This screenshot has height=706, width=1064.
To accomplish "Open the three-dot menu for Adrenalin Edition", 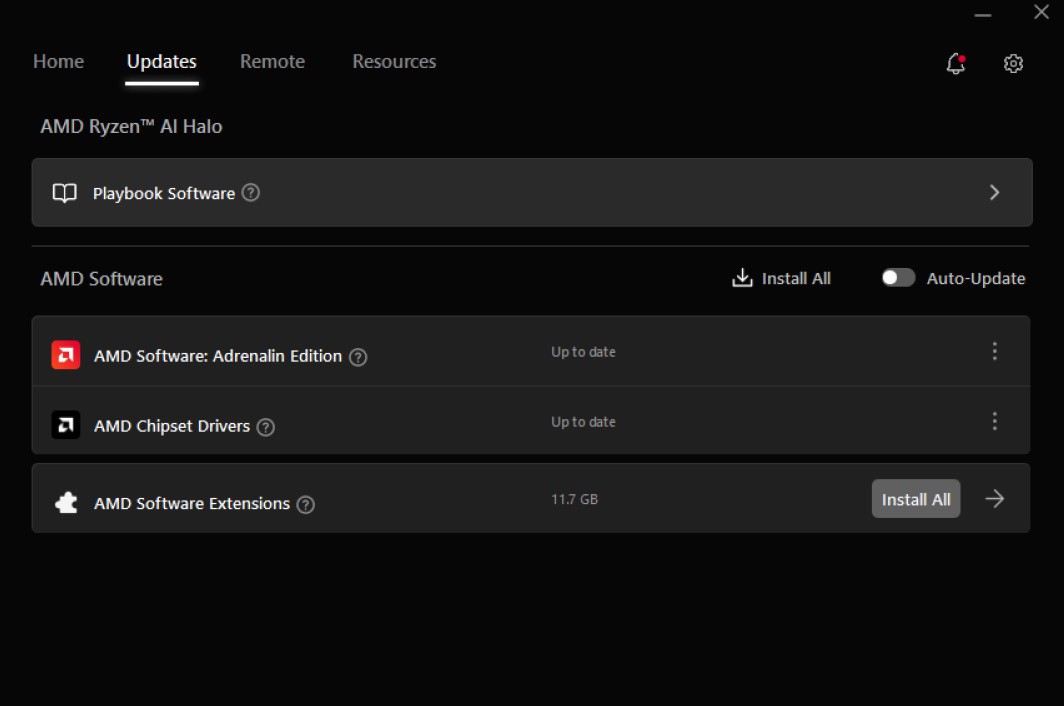I will 994,351.
